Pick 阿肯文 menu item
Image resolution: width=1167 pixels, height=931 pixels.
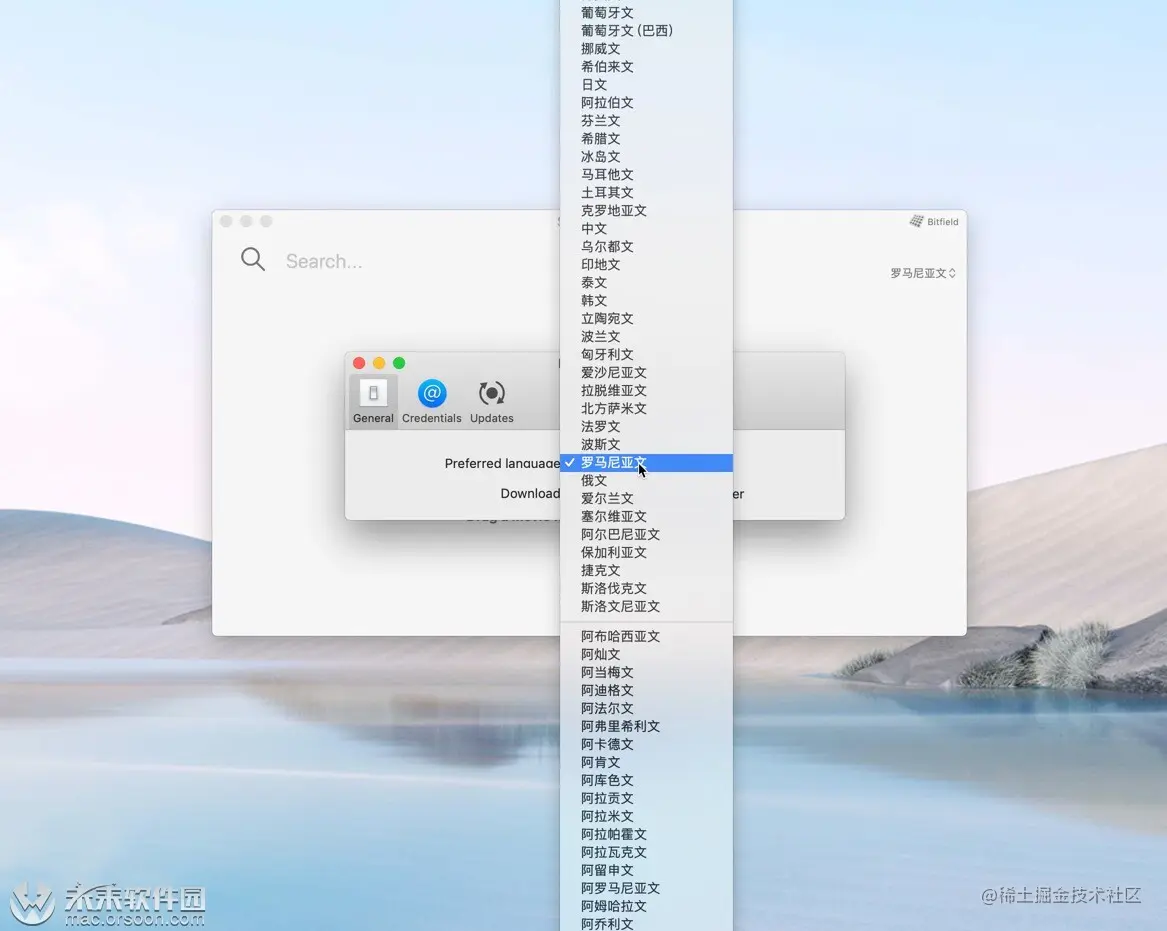pos(646,762)
